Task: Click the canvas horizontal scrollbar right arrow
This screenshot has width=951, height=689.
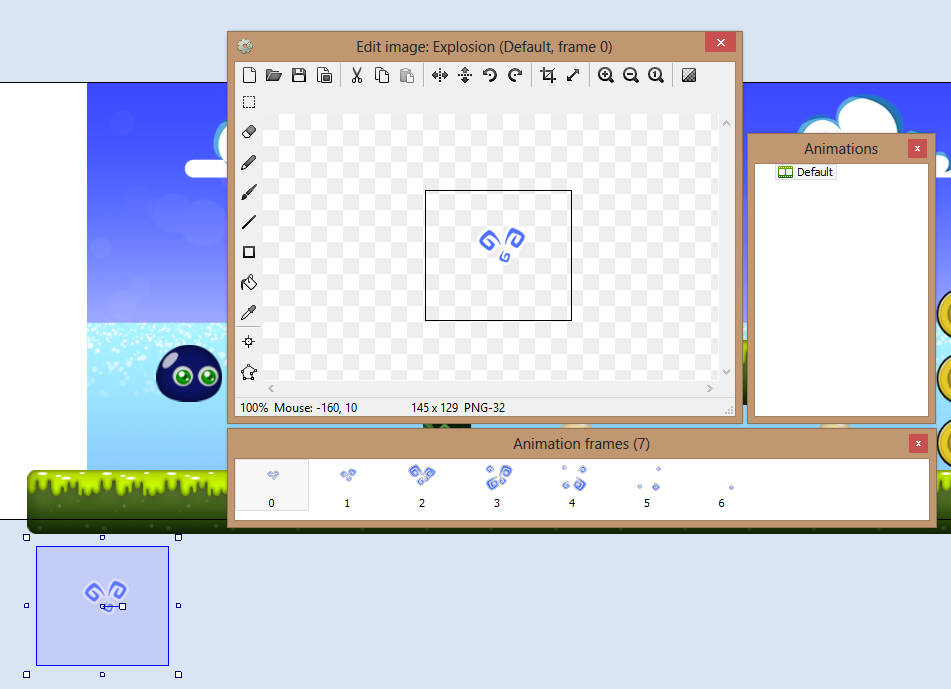Action: click(x=710, y=389)
